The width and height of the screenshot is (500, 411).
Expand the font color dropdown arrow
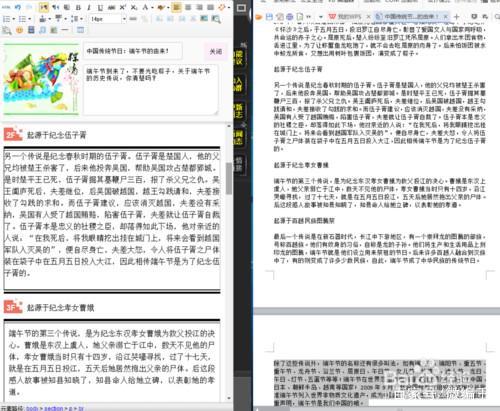[152, 7]
